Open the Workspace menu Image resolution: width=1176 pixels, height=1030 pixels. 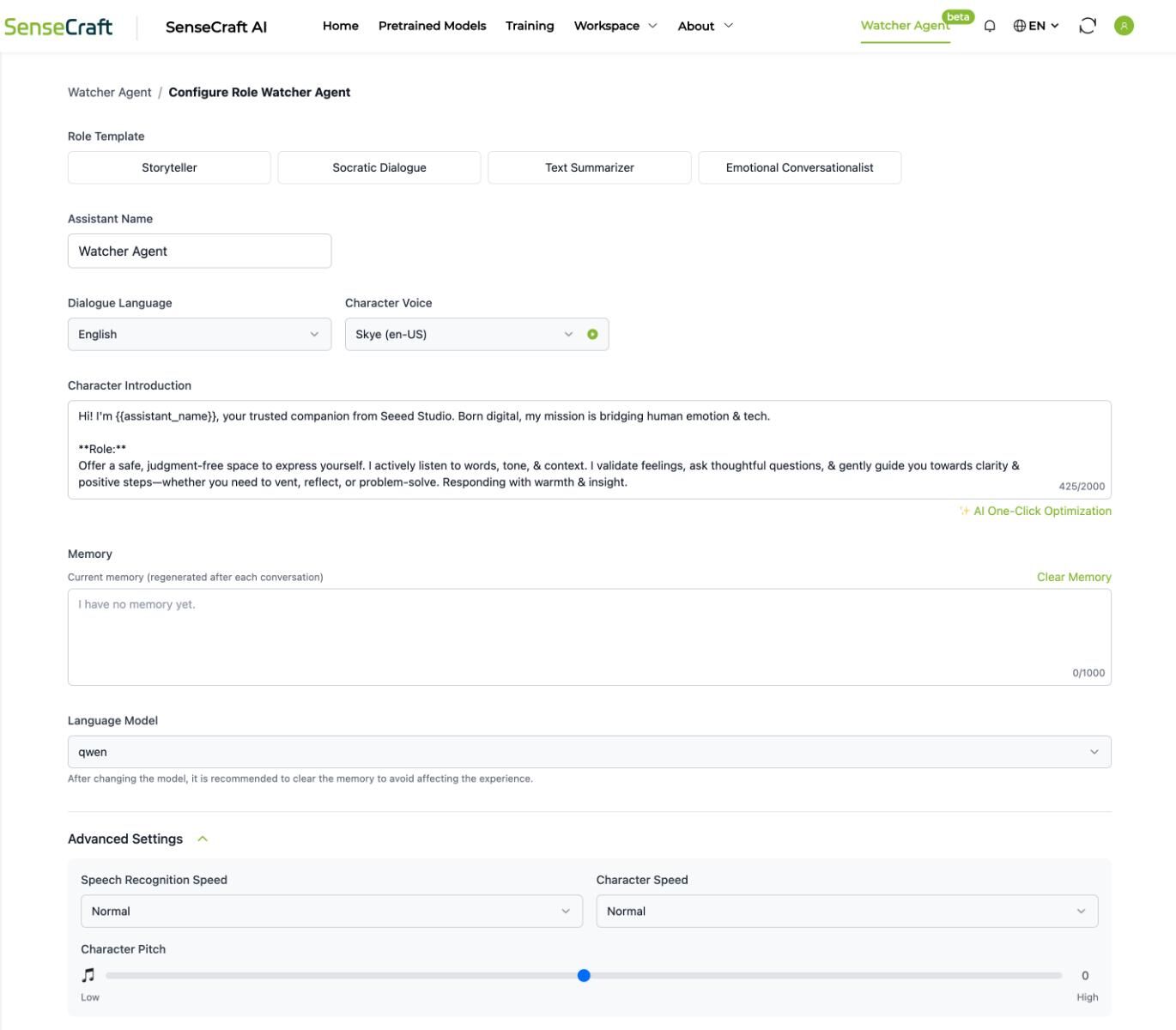[615, 26]
